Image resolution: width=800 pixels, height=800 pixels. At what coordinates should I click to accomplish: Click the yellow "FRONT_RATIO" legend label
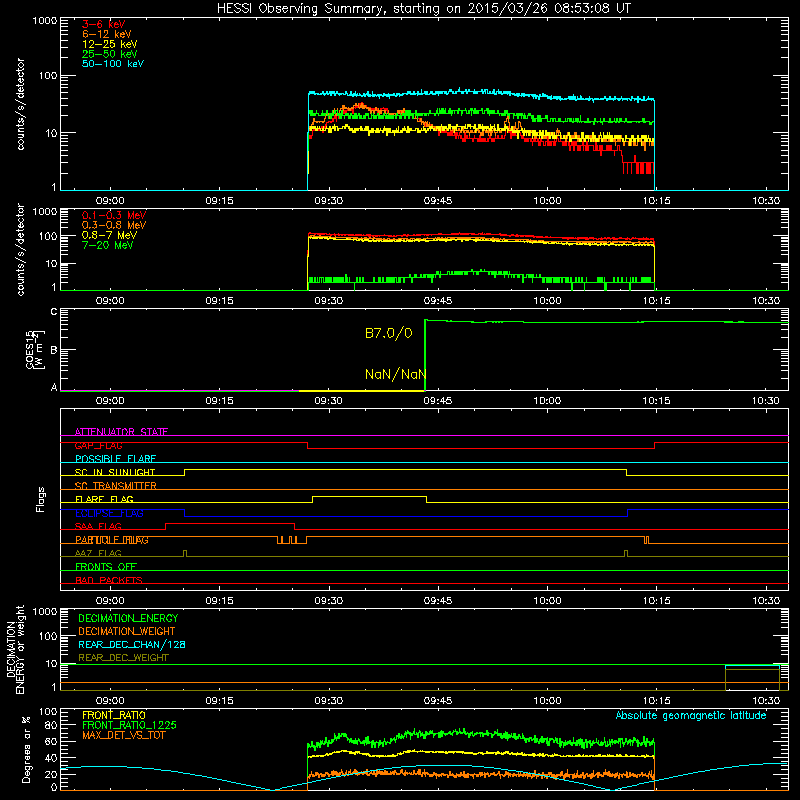[x=114, y=715]
